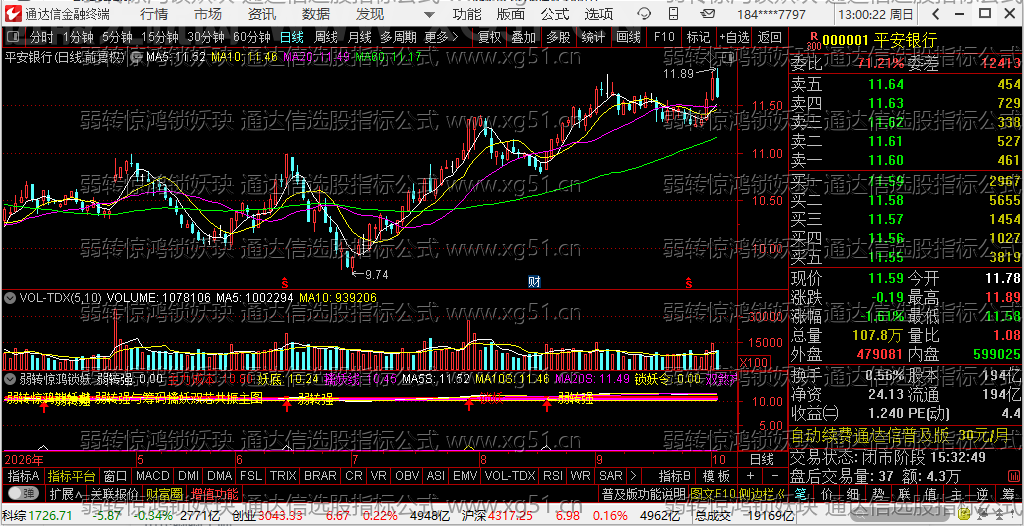Image resolution: width=1024 pixels, height=526 pixels.
Task: Open the 日线 period selector at the timeline's right end
Action: click(761, 459)
